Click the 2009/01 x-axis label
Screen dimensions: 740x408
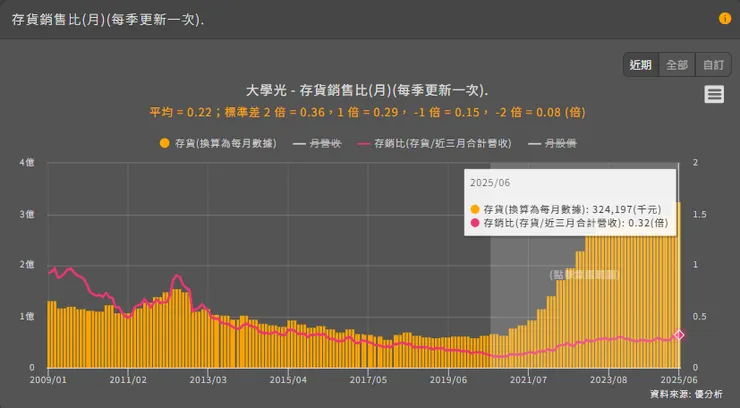tap(48, 380)
